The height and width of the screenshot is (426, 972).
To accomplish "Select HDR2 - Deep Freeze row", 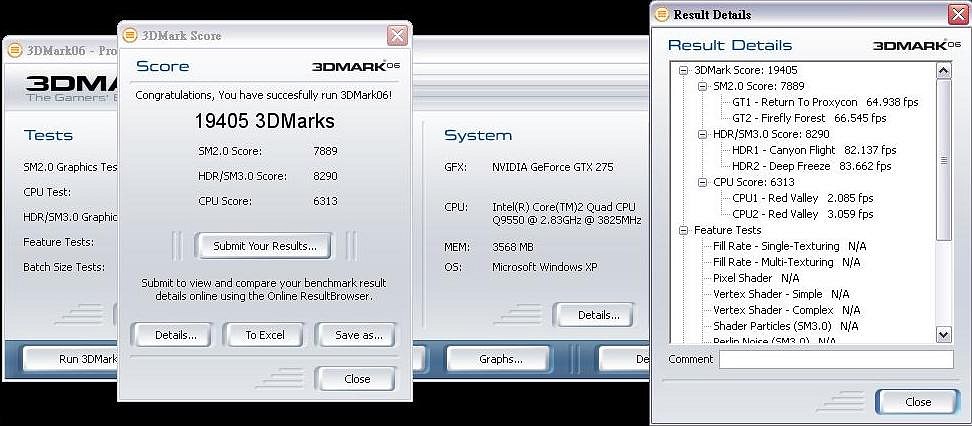I will (x=811, y=166).
